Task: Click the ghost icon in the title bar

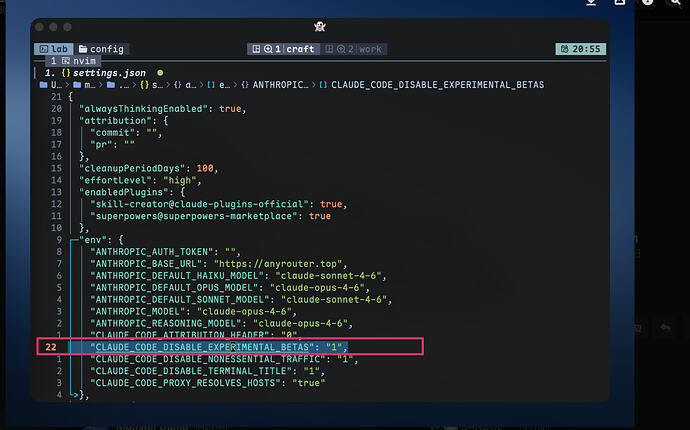Action: [319, 27]
